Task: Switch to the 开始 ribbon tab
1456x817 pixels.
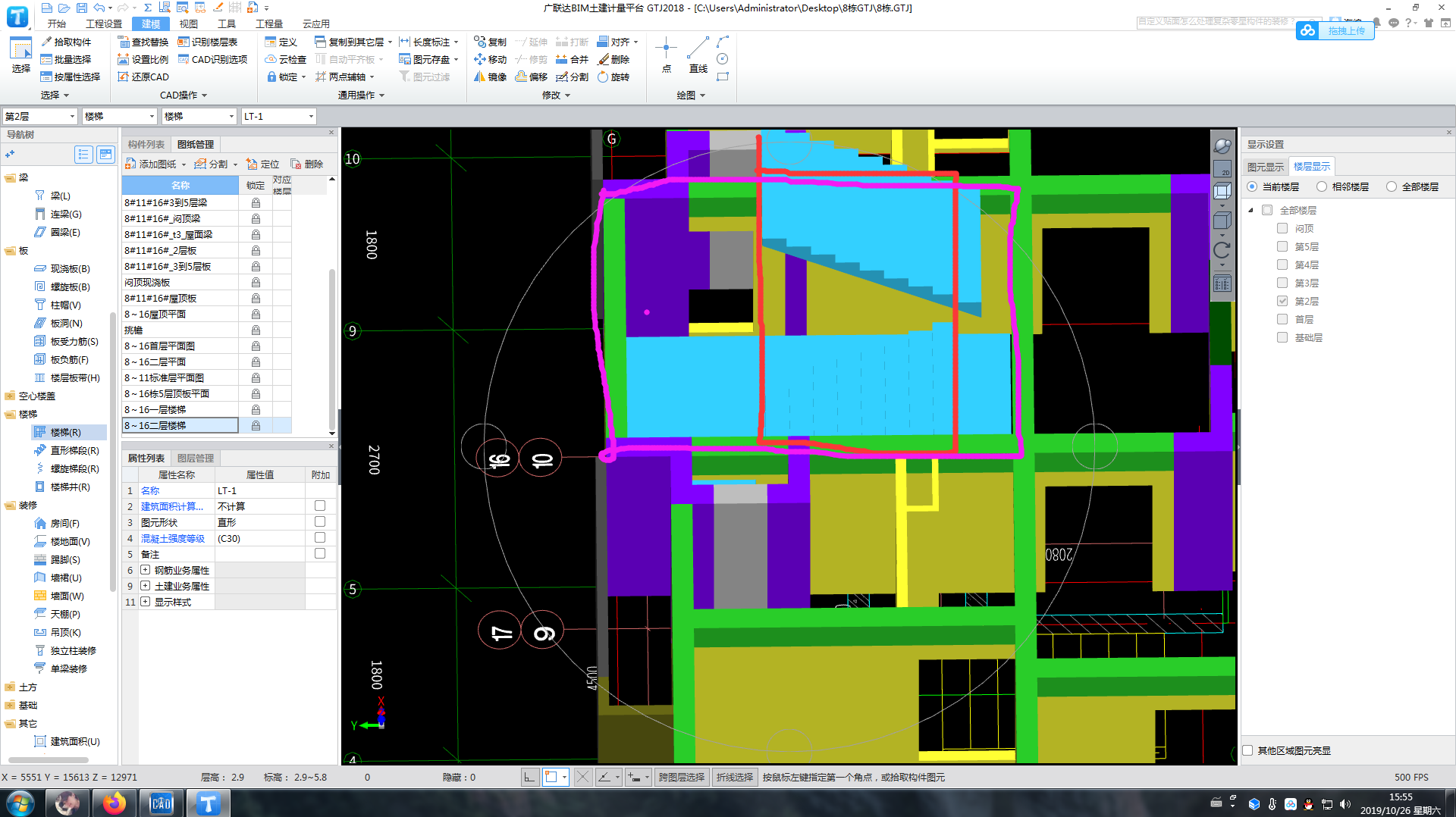Action: [57, 23]
